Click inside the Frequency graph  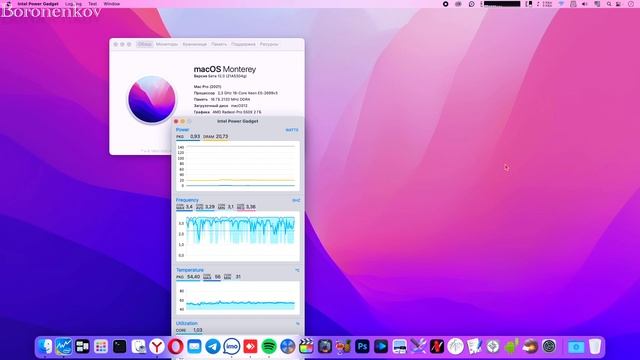click(x=238, y=236)
